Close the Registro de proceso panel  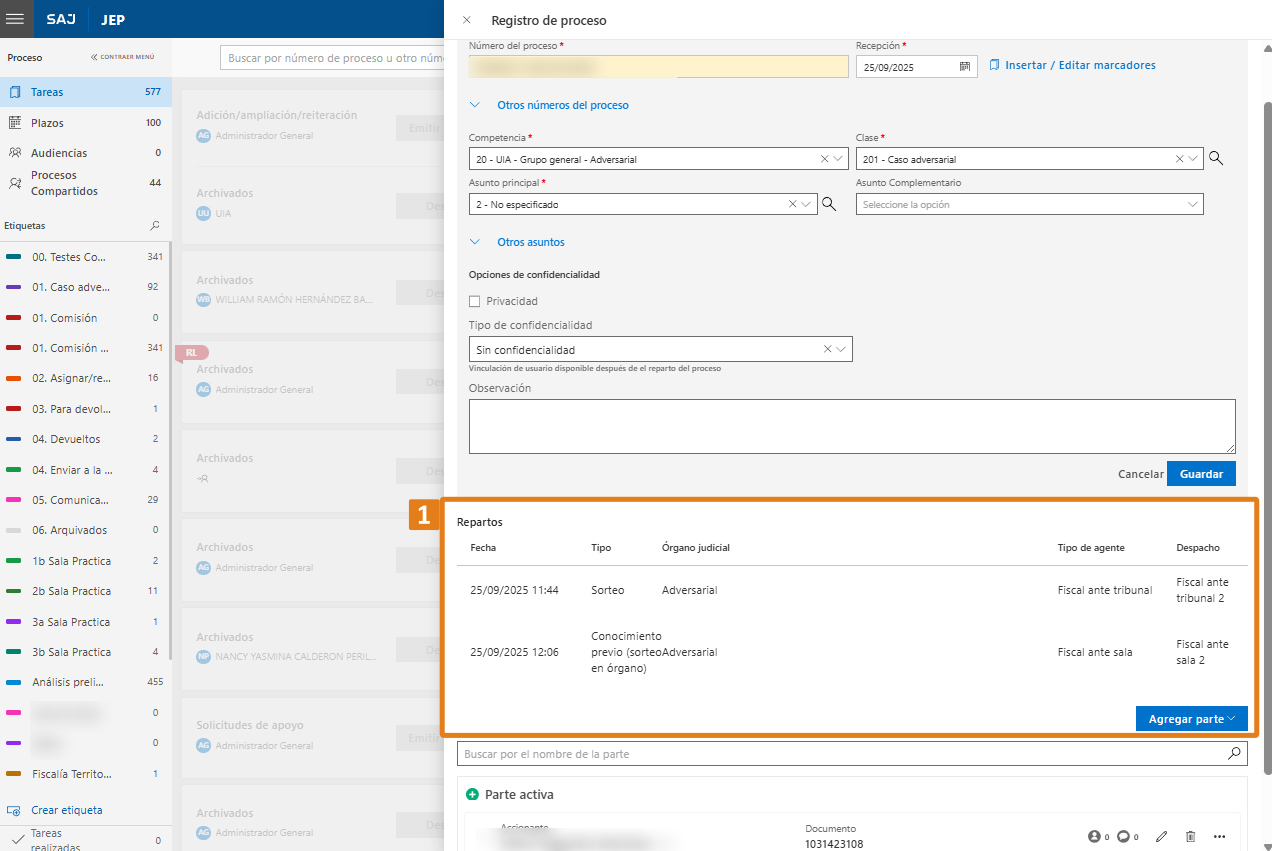[467, 20]
